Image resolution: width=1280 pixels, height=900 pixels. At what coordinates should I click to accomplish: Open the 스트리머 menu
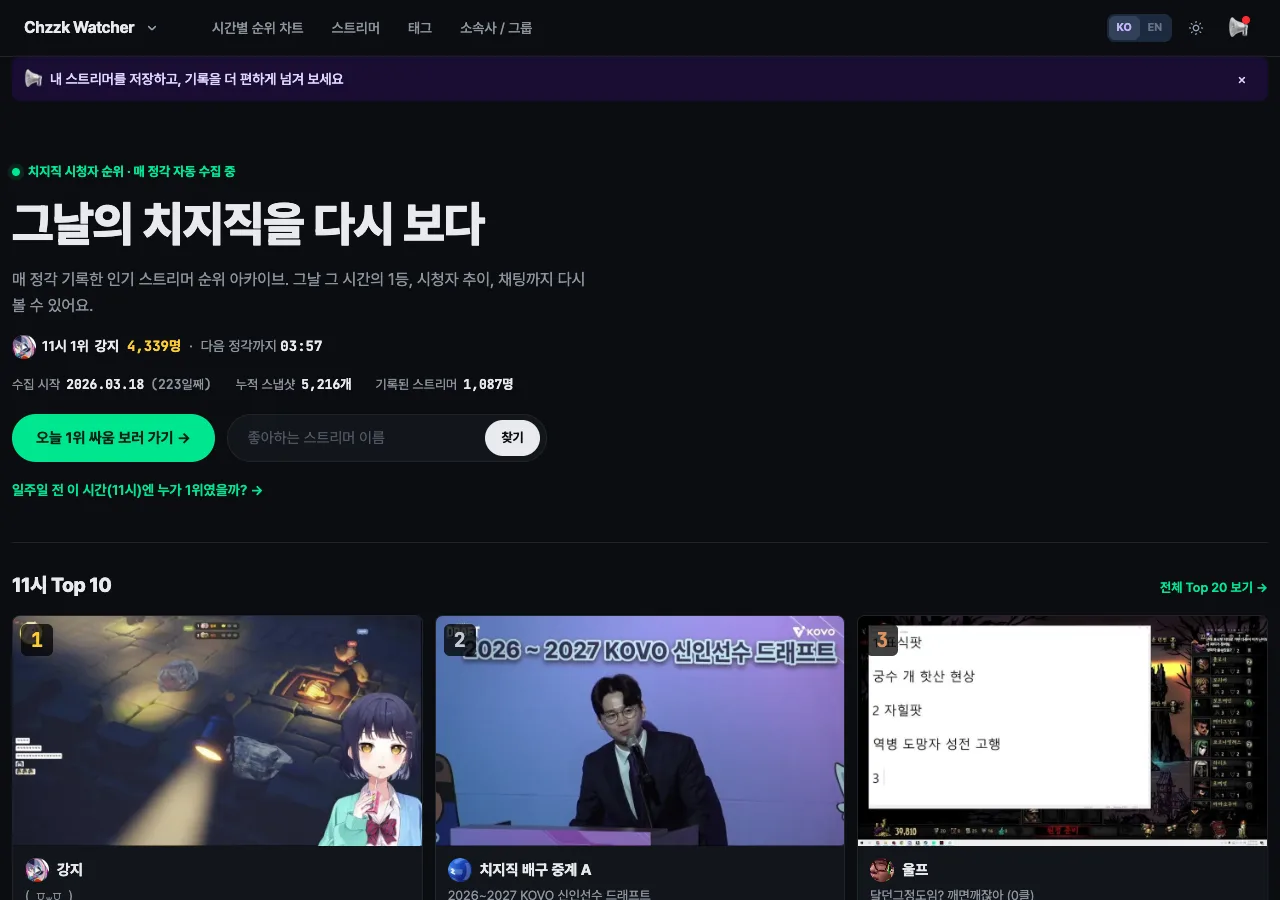pos(356,28)
